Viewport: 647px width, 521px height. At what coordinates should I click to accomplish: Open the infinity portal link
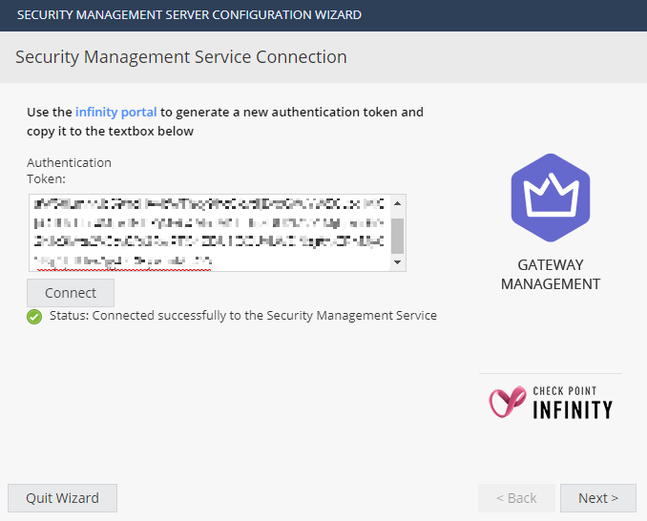click(x=116, y=112)
